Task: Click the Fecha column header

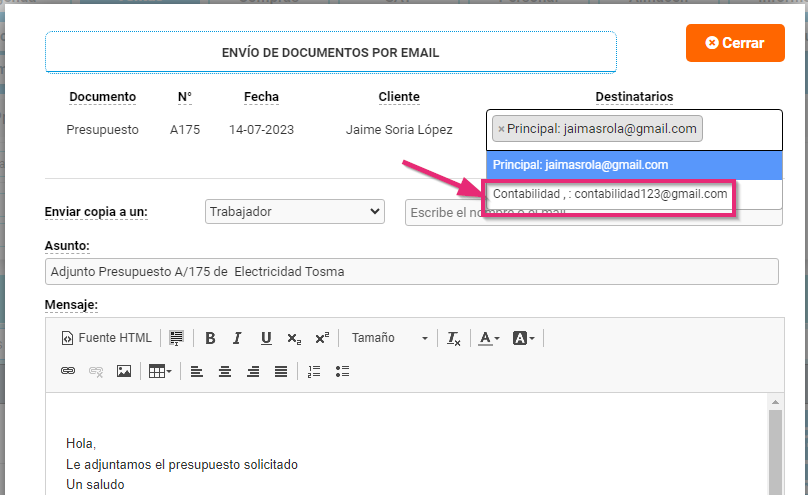Action: (261, 97)
